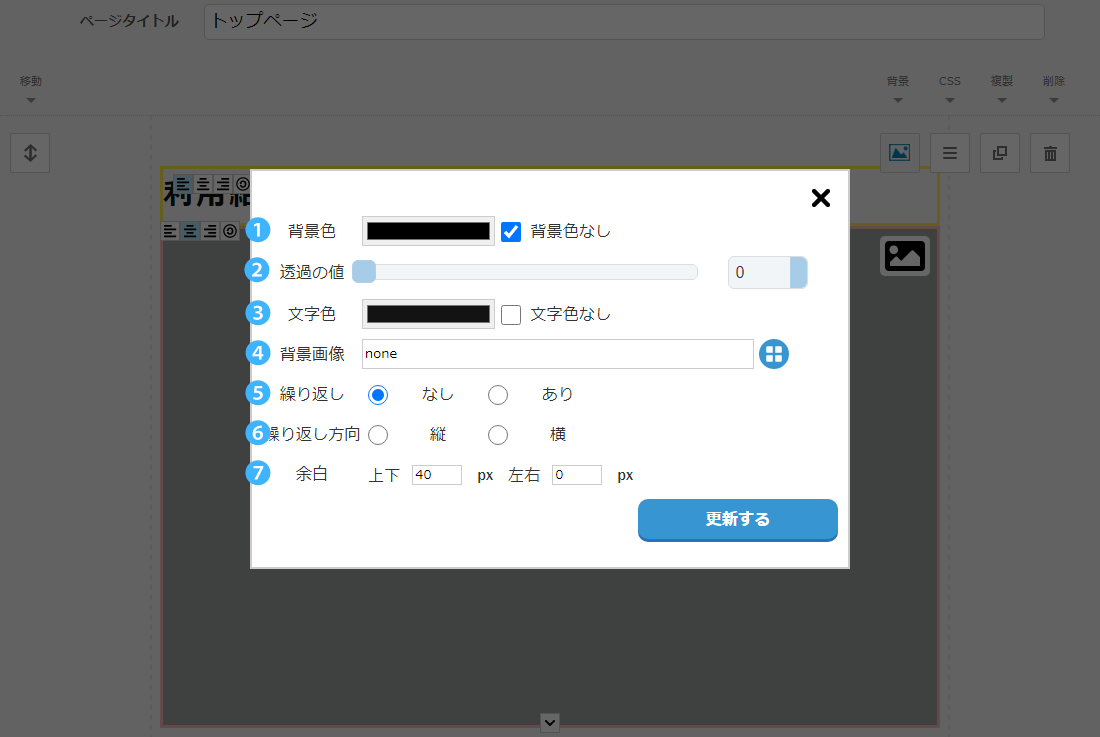
Task: Expand the 移動 dropdown arrow
Action: tap(30, 100)
